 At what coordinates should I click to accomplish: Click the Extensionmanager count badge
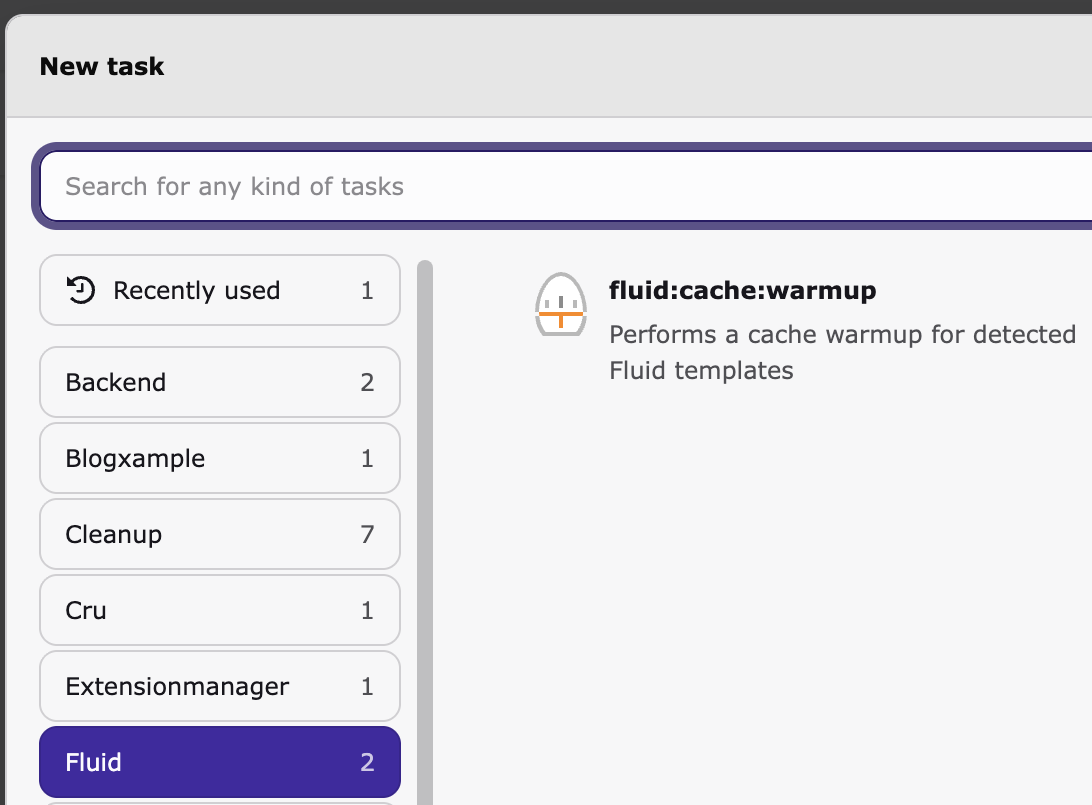coord(367,686)
